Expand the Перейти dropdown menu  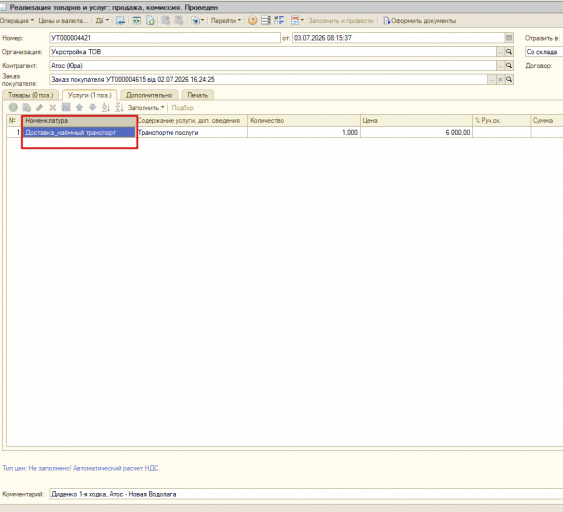pyautogui.click(x=226, y=21)
